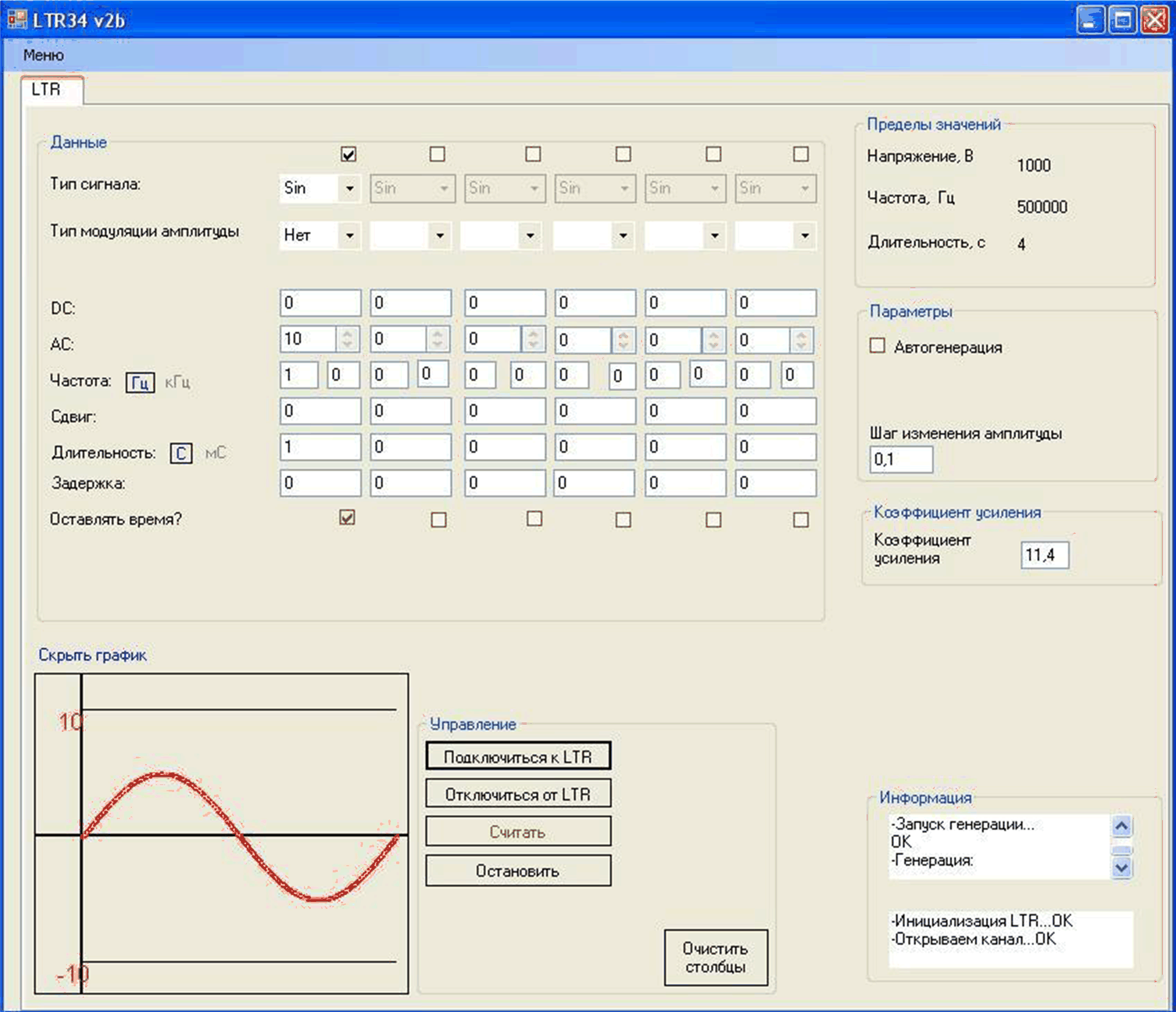Click the sine wave graph preview
Screen dimensions: 1176x1012
tap(221, 834)
